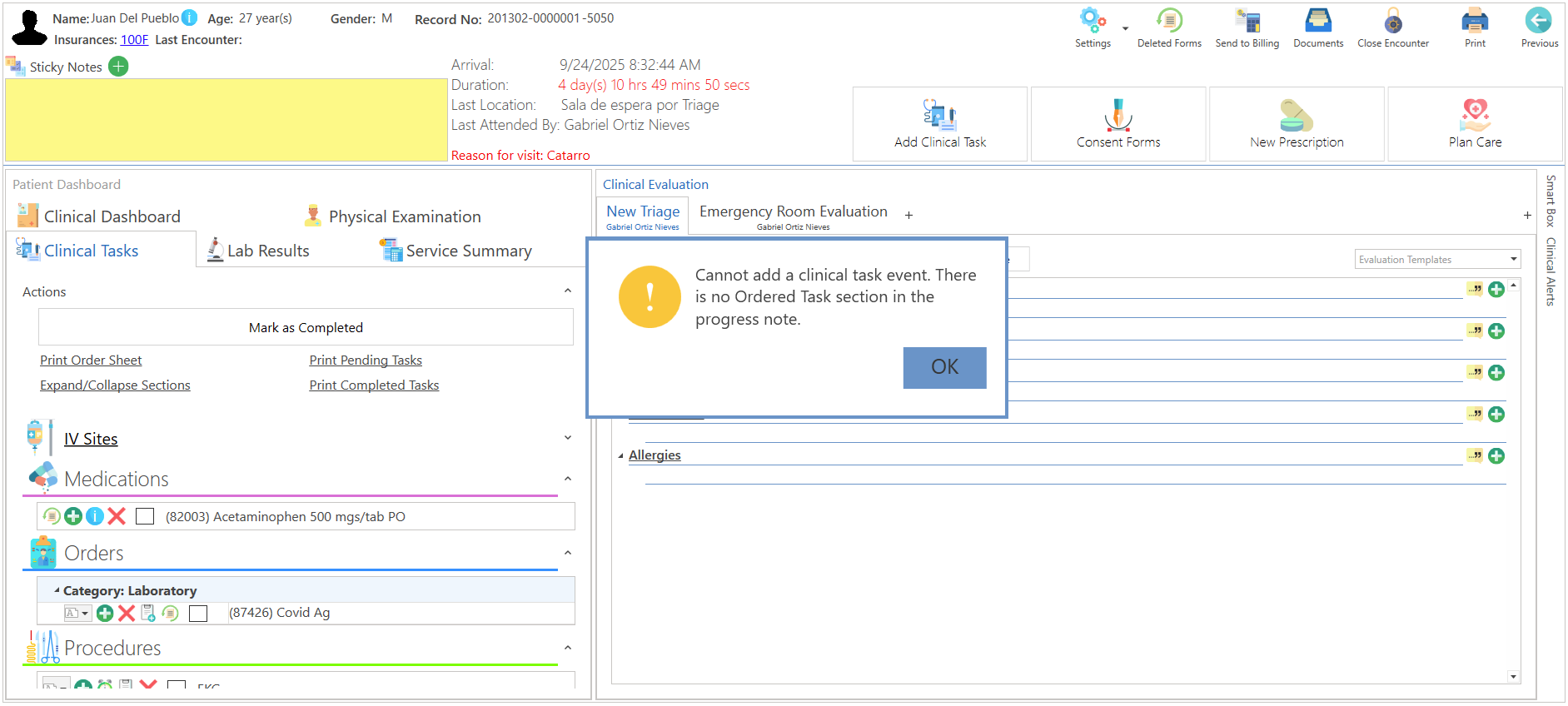Open the Documents drawer icon
The width and height of the screenshot is (1568, 706).
point(1317,20)
